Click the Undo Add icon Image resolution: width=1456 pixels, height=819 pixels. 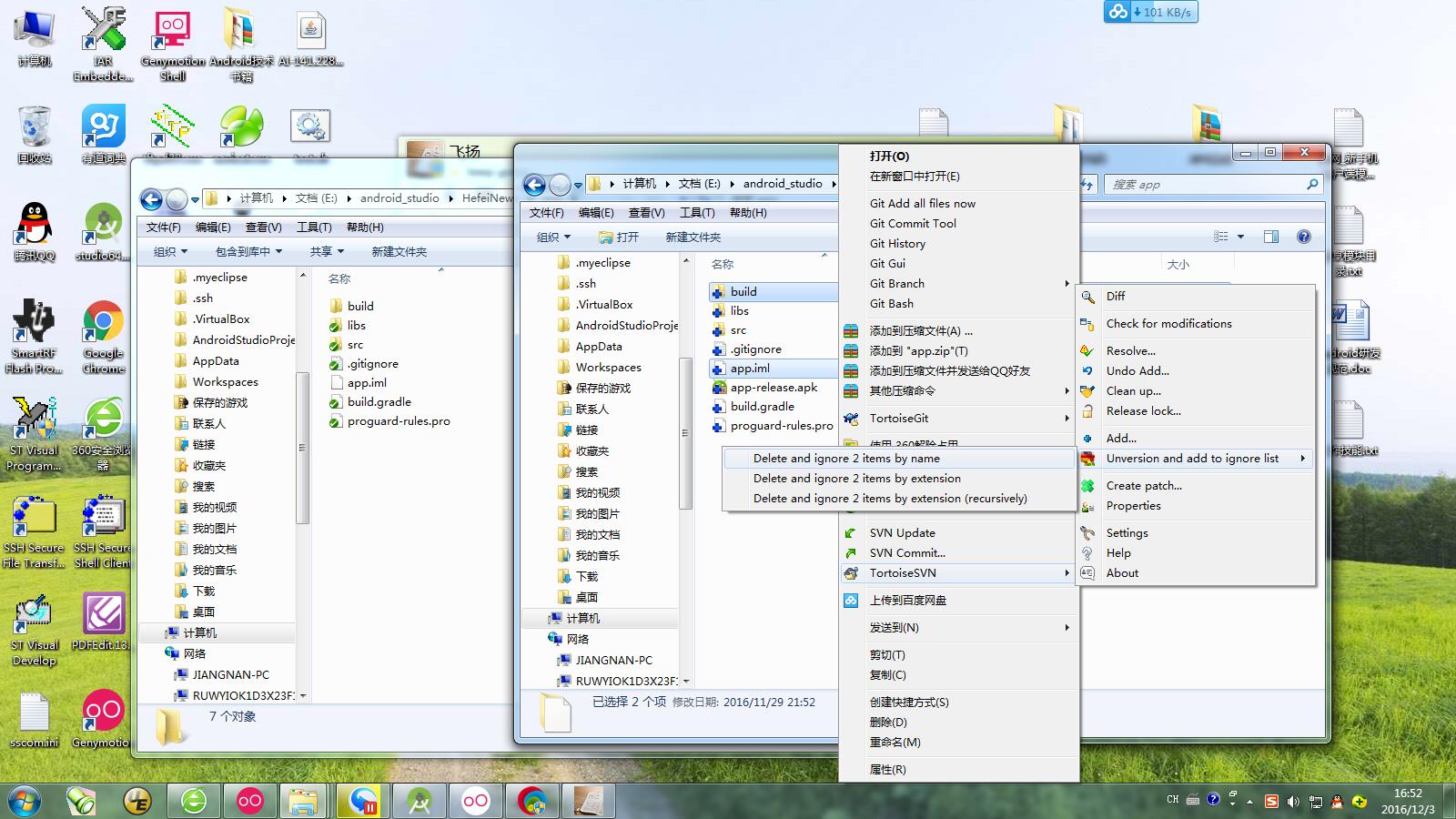tap(1087, 371)
